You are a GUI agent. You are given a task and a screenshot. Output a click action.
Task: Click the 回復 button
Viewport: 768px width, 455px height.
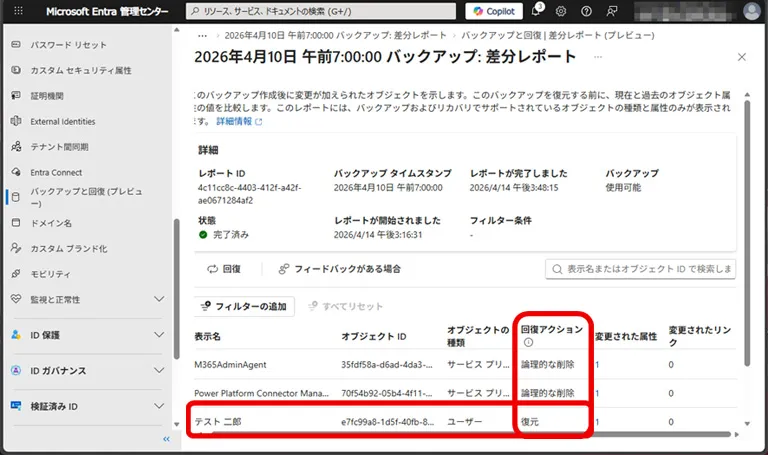click(x=224, y=269)
